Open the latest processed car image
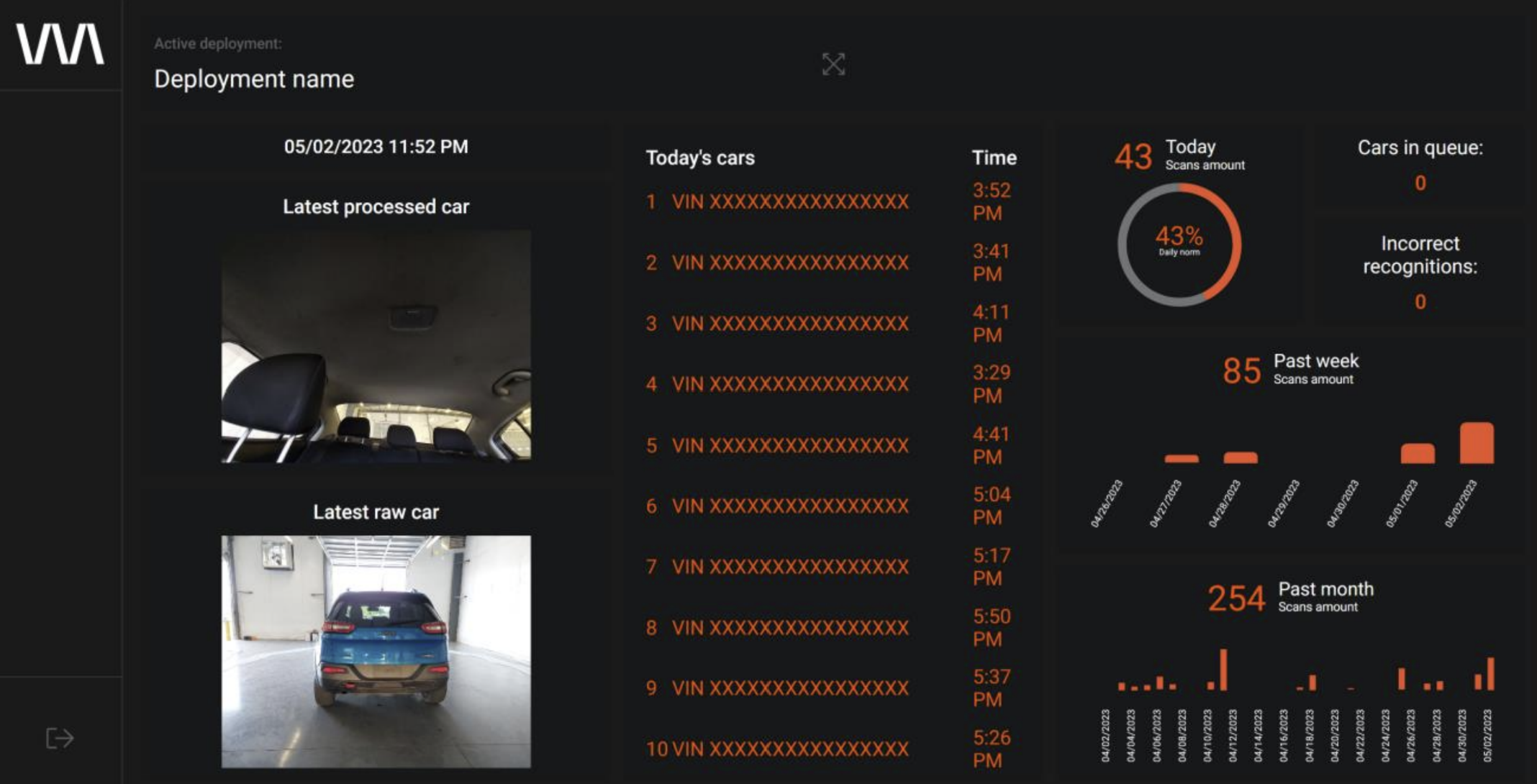The height and width of the screenshot is (784, 1537). pos(376,346)
